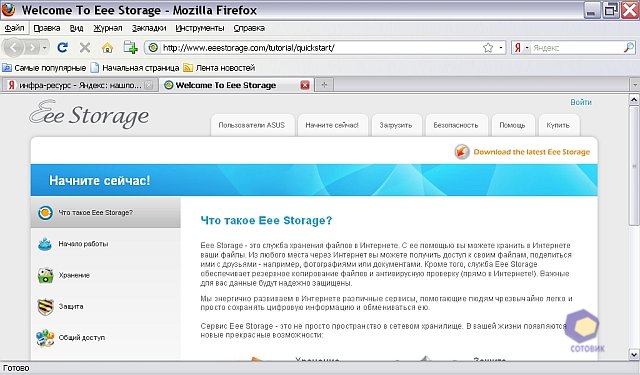The width and height of the screenshot is (640, 375).
Task: Open the Журнал menu
Action: coord(108,28)
